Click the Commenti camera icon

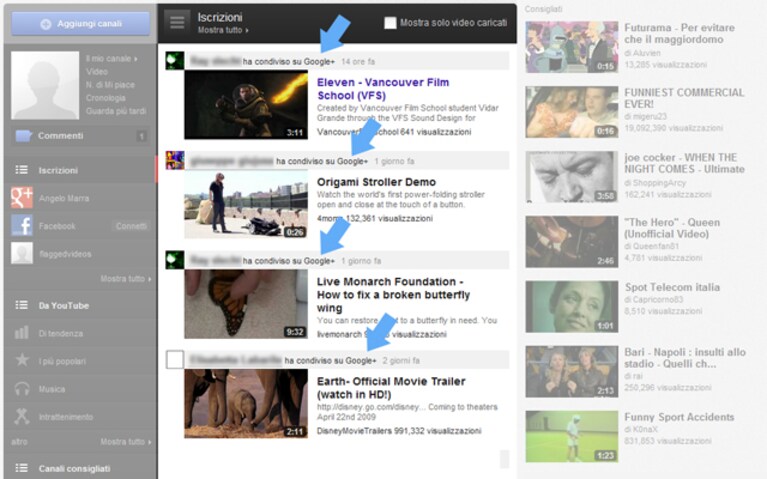click(x=23, y=136)
